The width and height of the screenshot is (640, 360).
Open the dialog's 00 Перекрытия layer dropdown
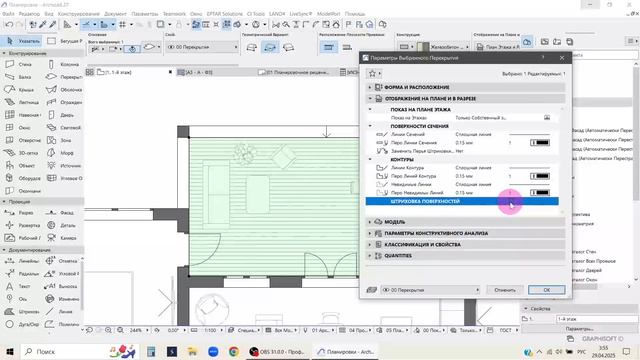(431, 290)
